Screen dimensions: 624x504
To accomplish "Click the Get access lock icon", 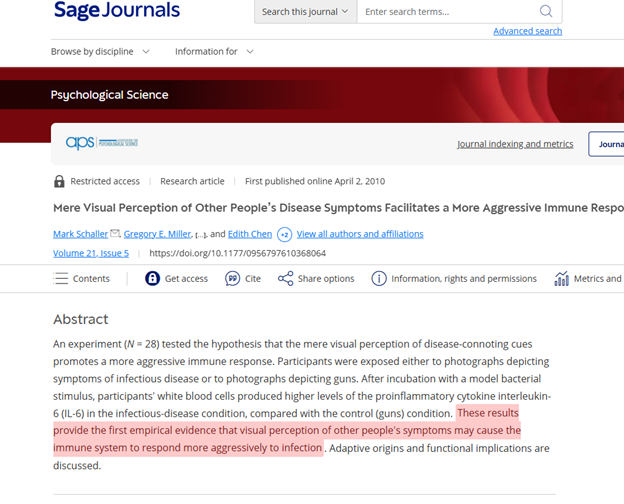I will (152, 279).
